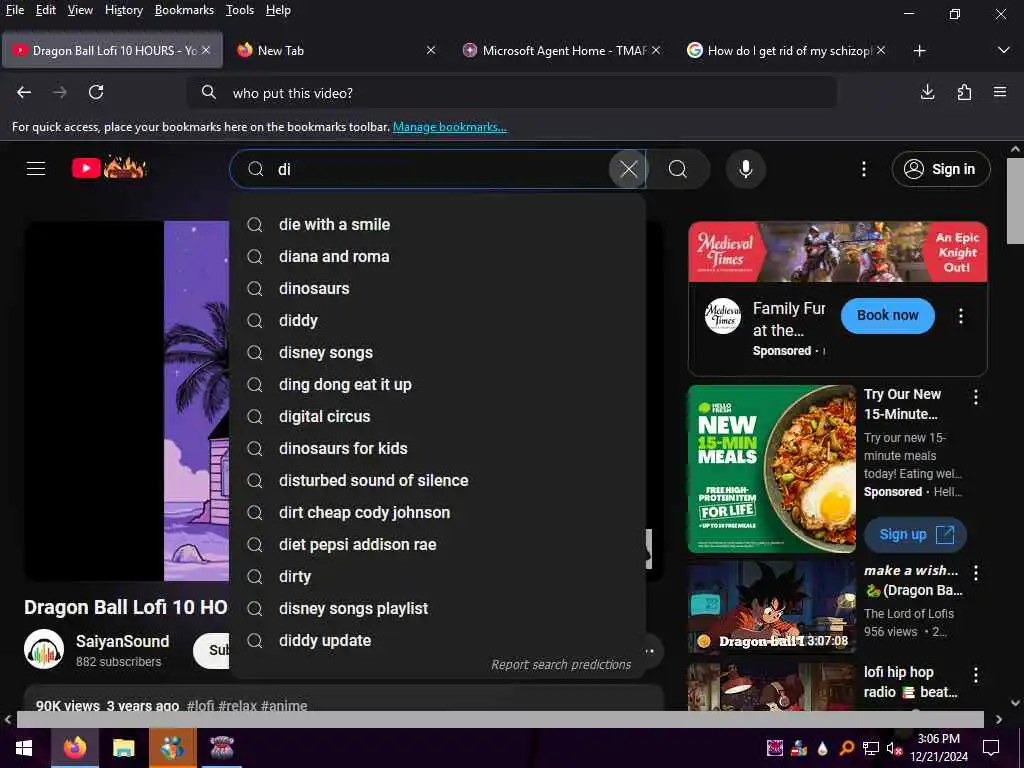Image resolution: width=1024 pixels, height=768 pixels.
Task: Select suggestion 'die with a smile'
Action: pyautogui.click(x=438, y=225)
